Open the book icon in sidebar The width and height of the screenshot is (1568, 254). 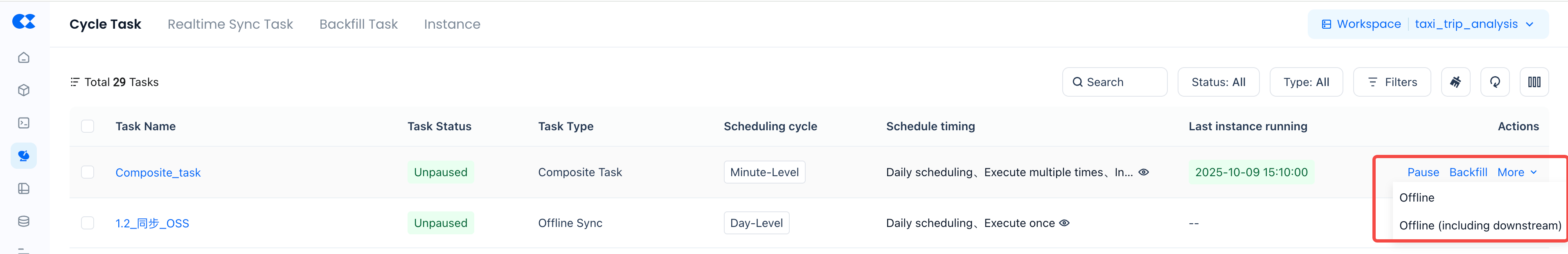click(x=24, y=188)
